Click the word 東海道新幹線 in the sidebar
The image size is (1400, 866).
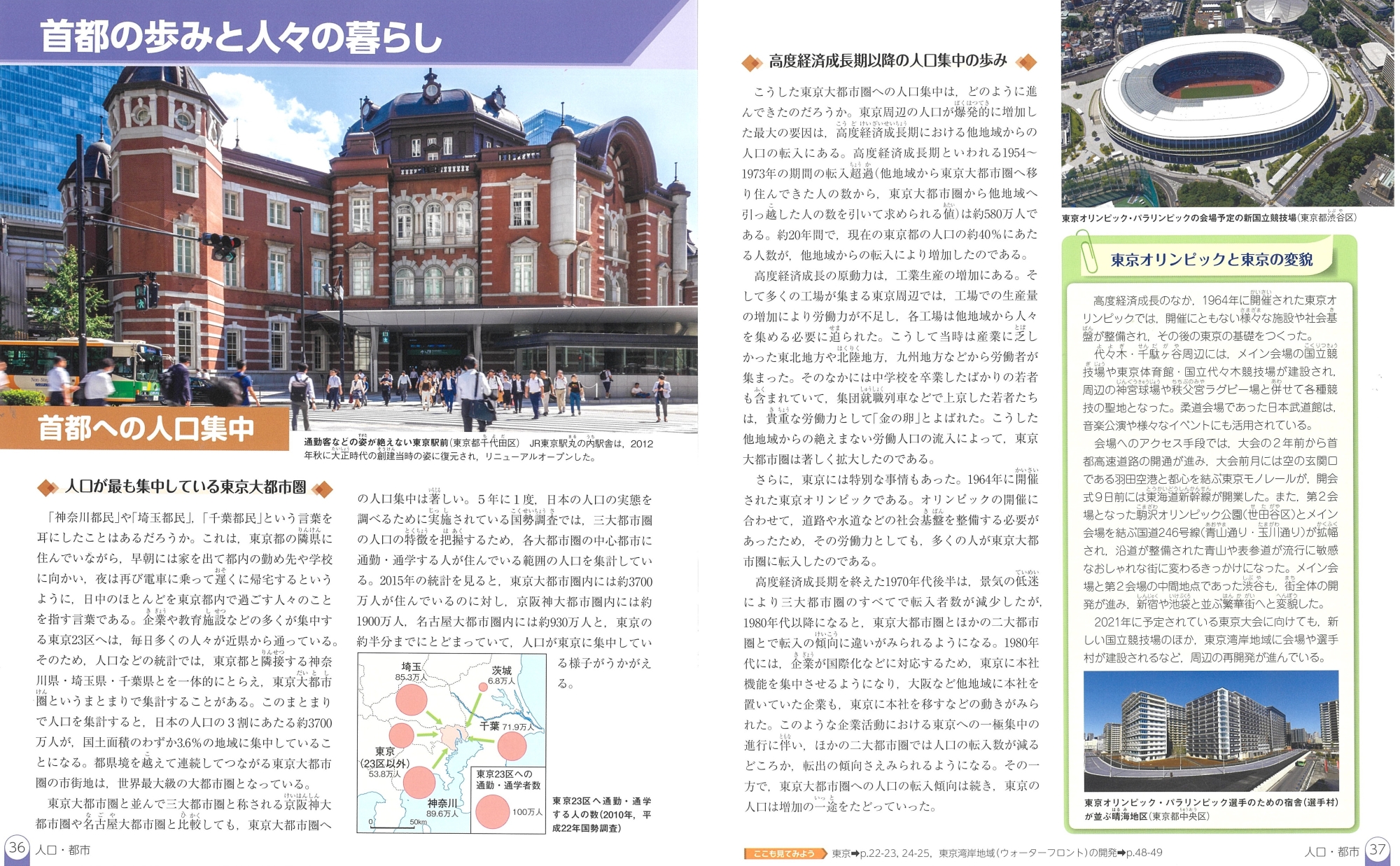1178,498
